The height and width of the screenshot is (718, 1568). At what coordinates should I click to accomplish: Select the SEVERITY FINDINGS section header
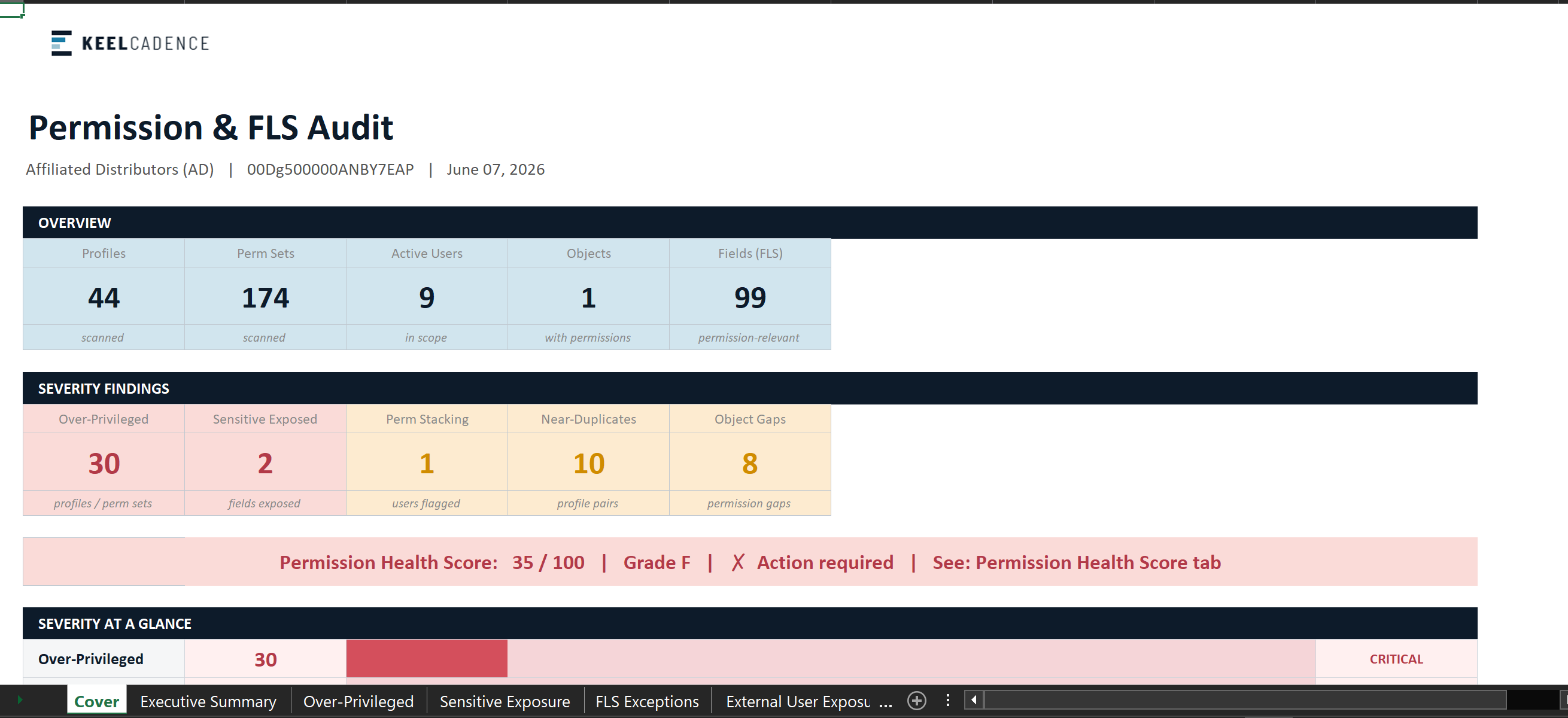pos(750,388)
